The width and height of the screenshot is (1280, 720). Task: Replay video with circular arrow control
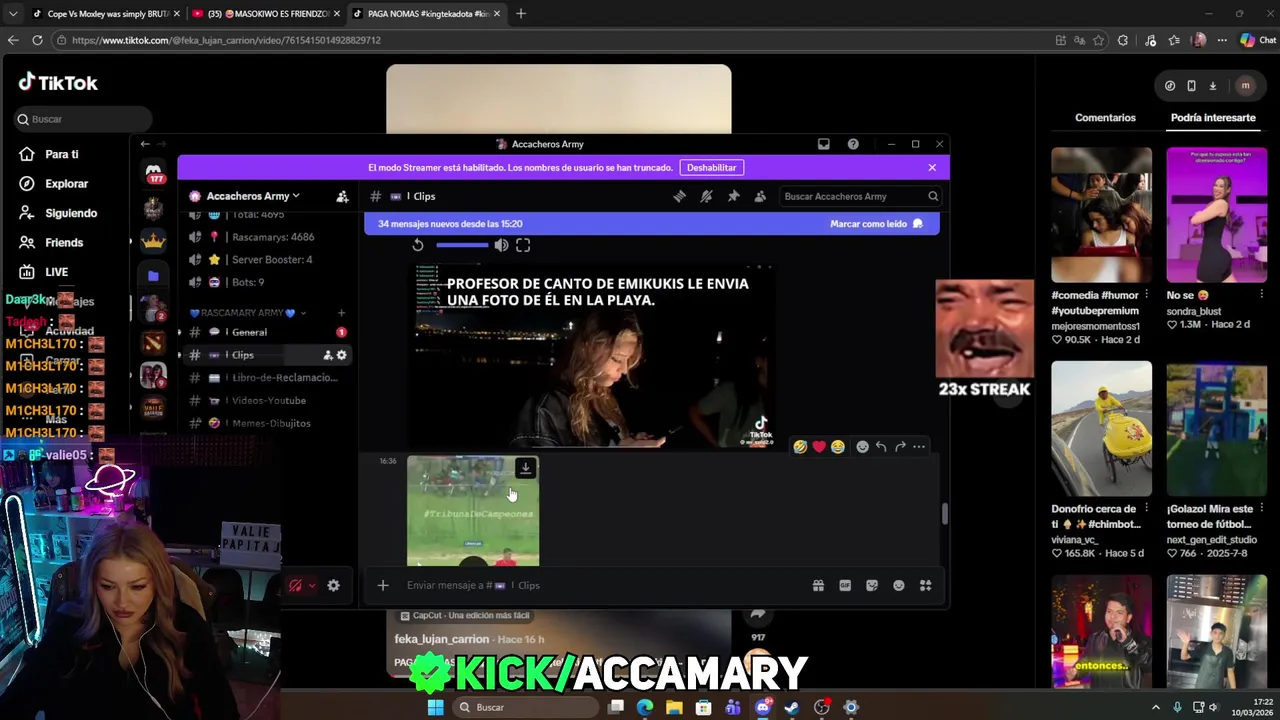418,245
